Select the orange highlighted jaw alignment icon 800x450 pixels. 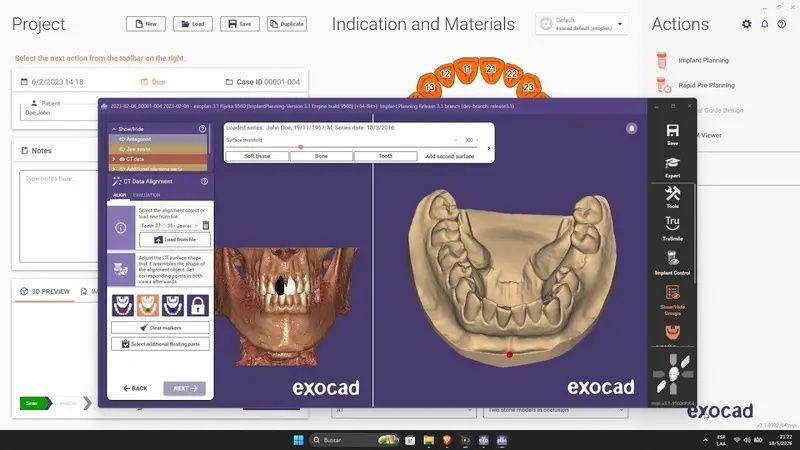click(x=148, y=305)
